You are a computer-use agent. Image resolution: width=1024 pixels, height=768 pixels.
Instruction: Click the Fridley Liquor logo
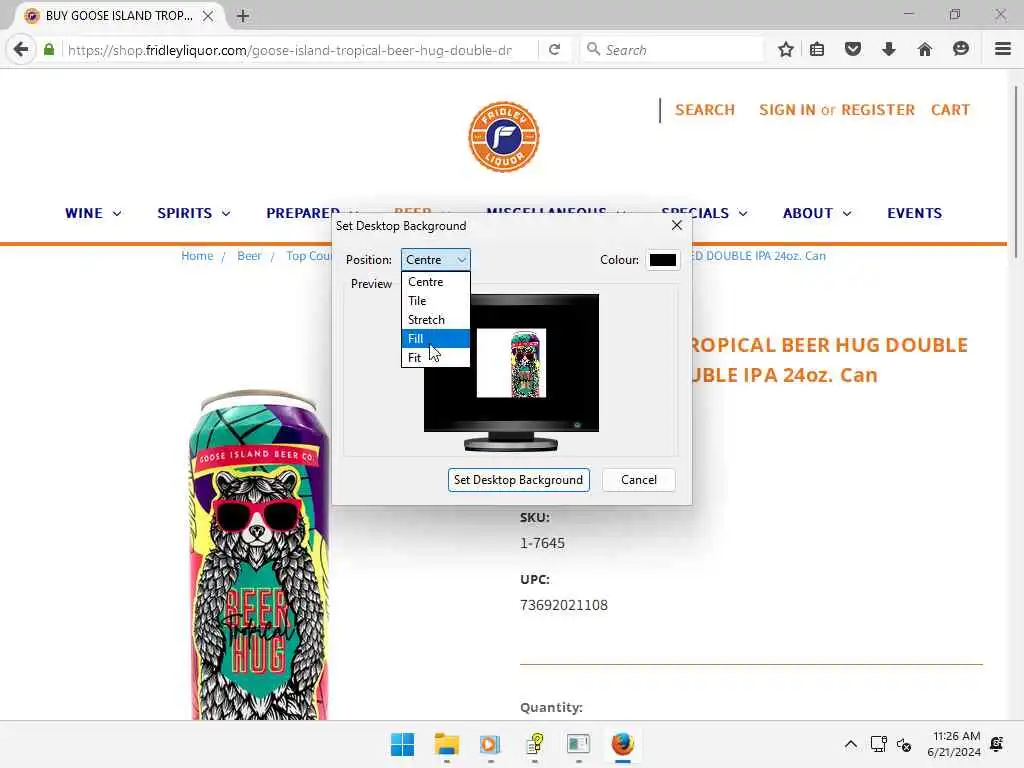[x=504, y=136]
